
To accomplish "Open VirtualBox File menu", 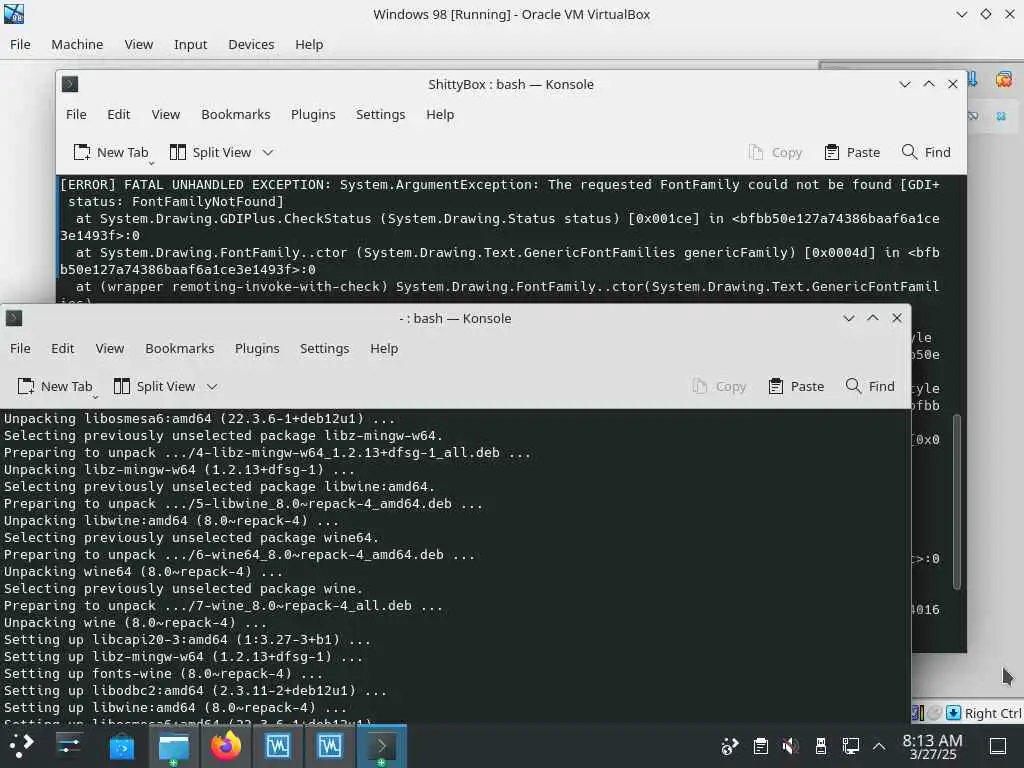I will pyautogui.click(x=20, y=44).
